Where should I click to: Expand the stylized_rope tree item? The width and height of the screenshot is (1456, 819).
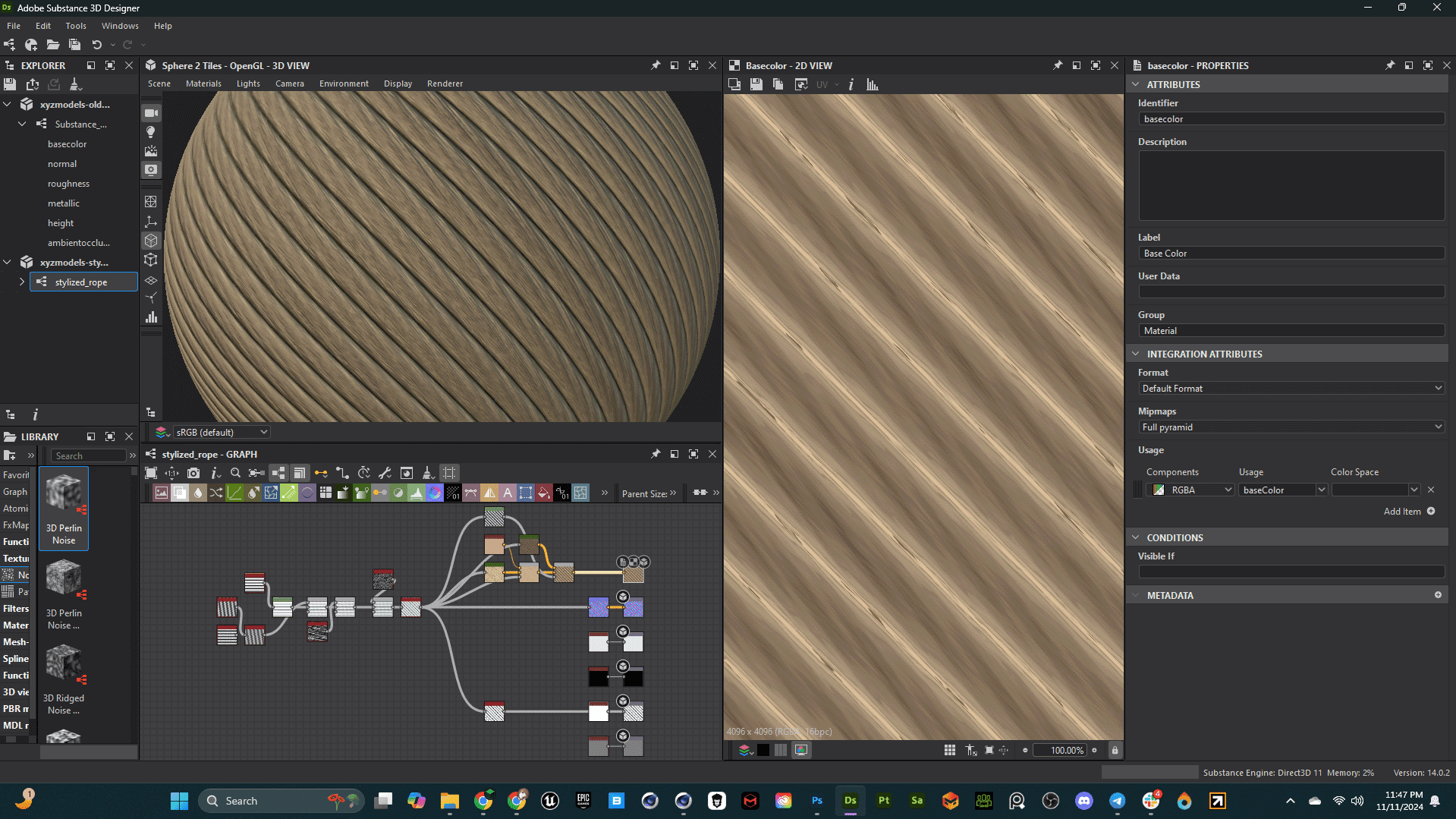(x=22, y=282)
